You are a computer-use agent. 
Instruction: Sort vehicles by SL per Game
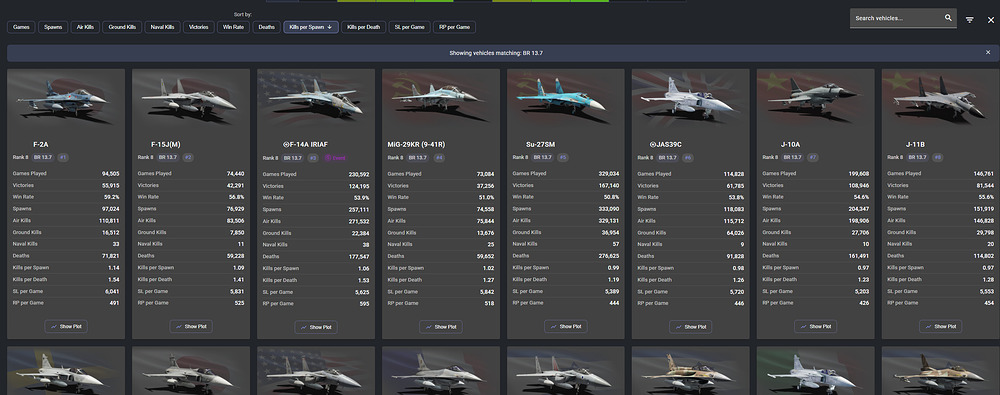409,27
